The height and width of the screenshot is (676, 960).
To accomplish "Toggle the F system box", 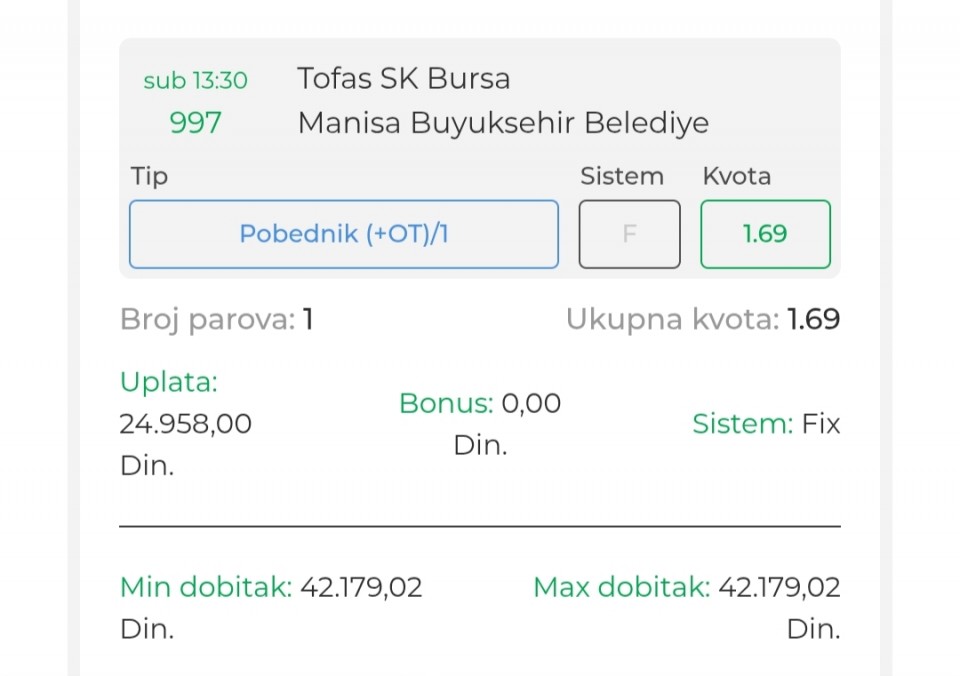I will pyautogui.click(x=629, y=234).
